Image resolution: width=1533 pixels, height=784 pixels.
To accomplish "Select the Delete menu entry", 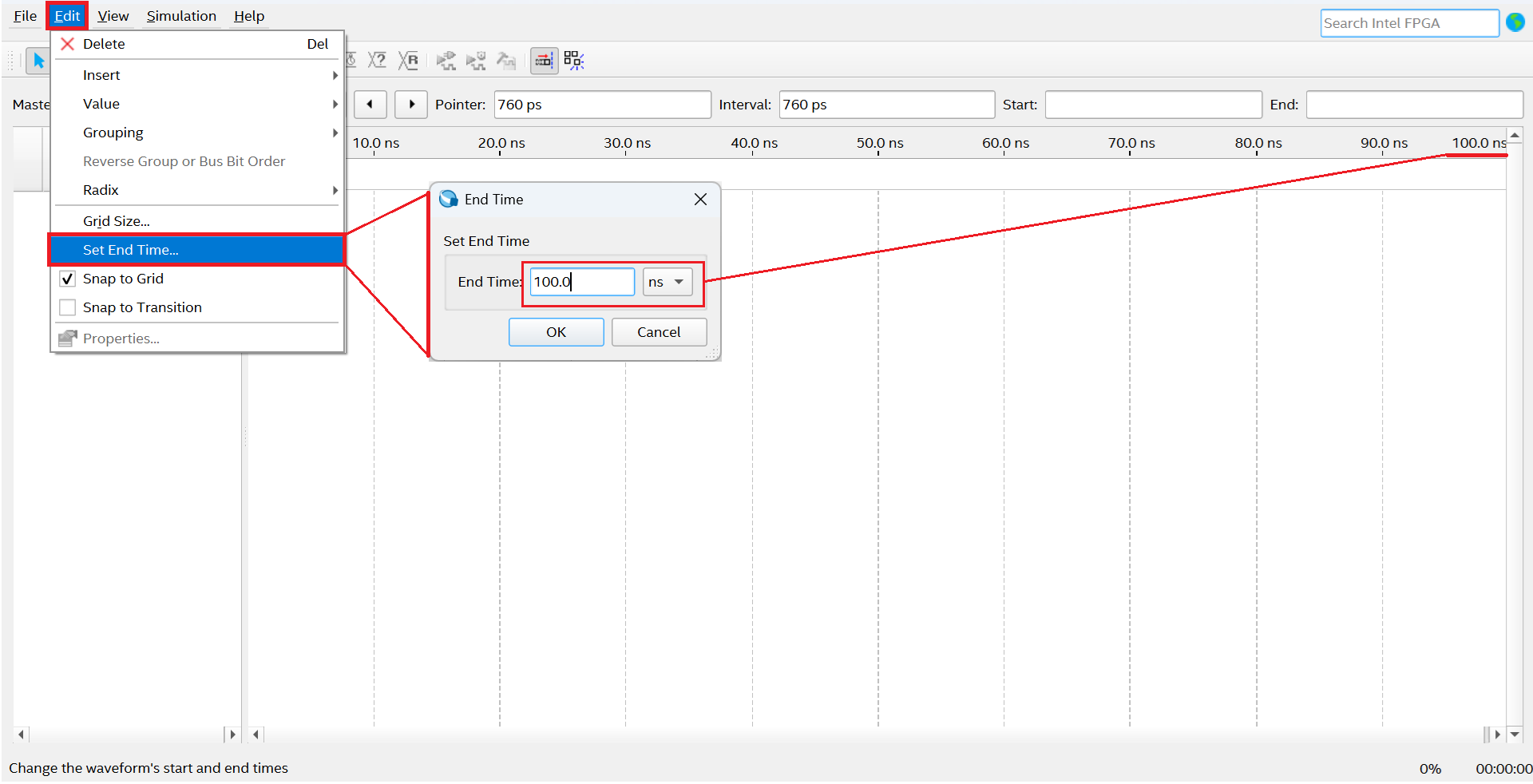I will click(x=197, y=44).
